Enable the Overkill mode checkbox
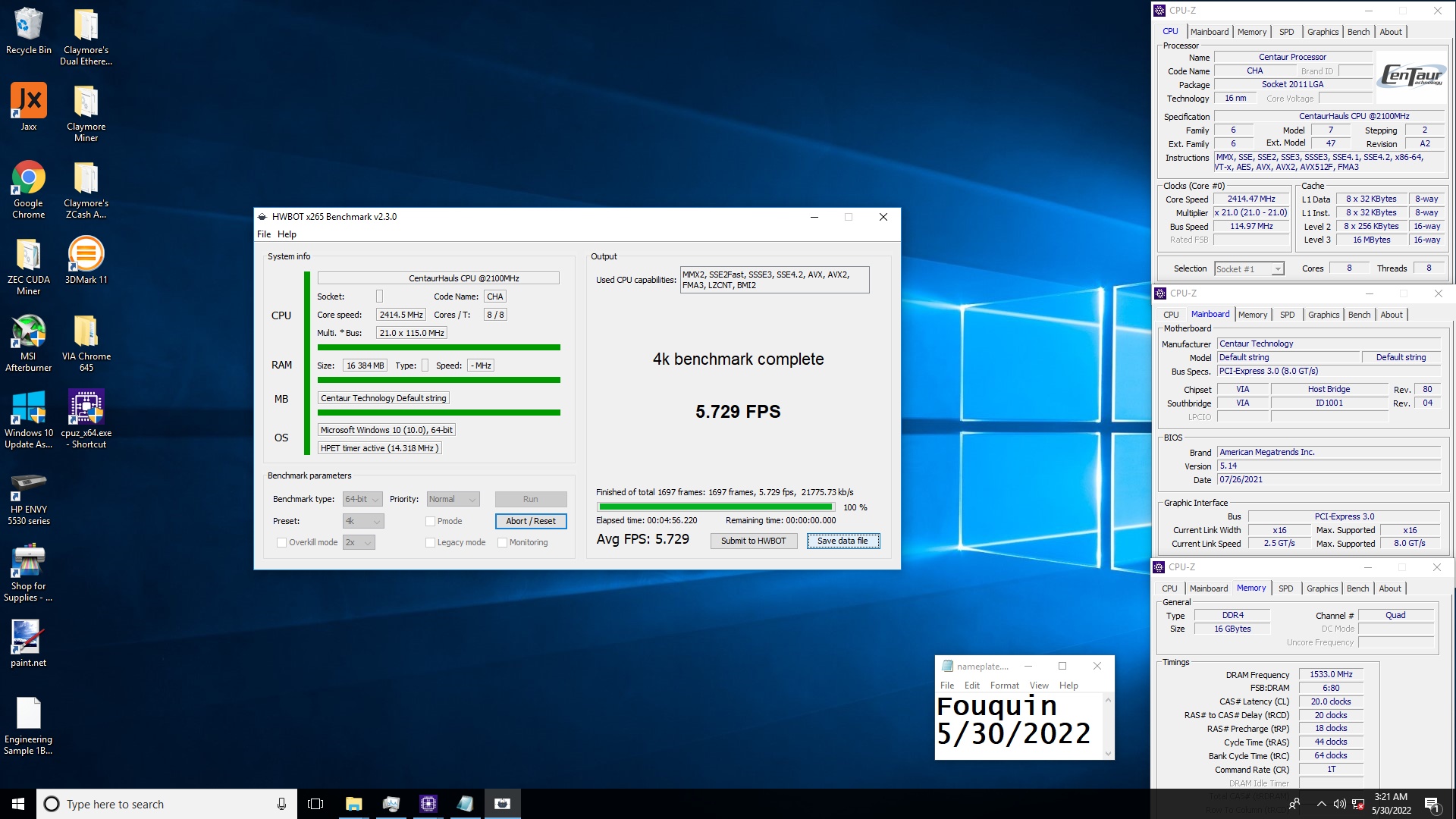Viewport: 1456px width, 819px height. click(x=281, y=542)
